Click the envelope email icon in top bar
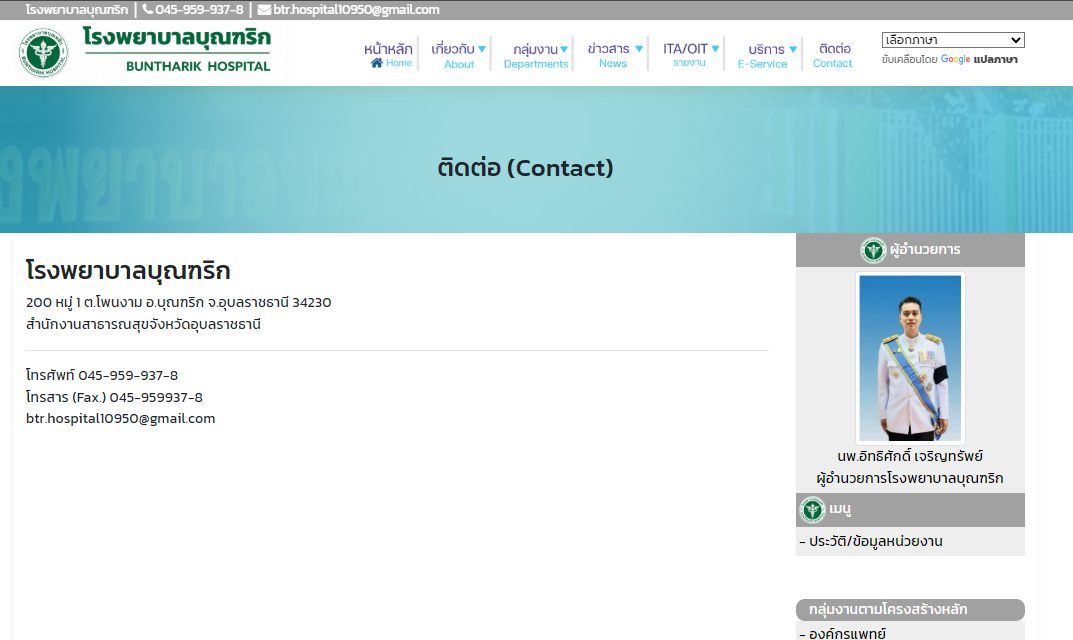 (x=264, y=10)
